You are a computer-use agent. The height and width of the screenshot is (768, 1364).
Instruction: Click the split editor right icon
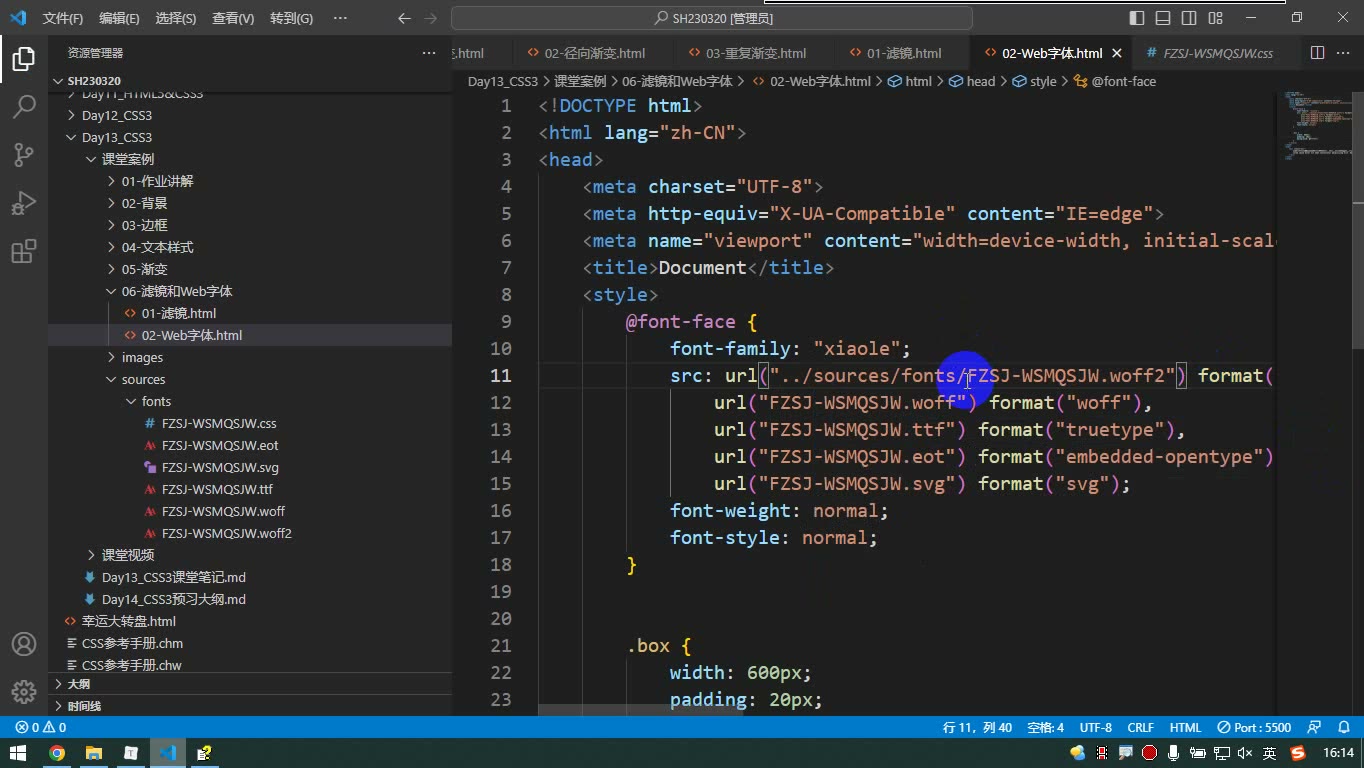point(1318,53)
